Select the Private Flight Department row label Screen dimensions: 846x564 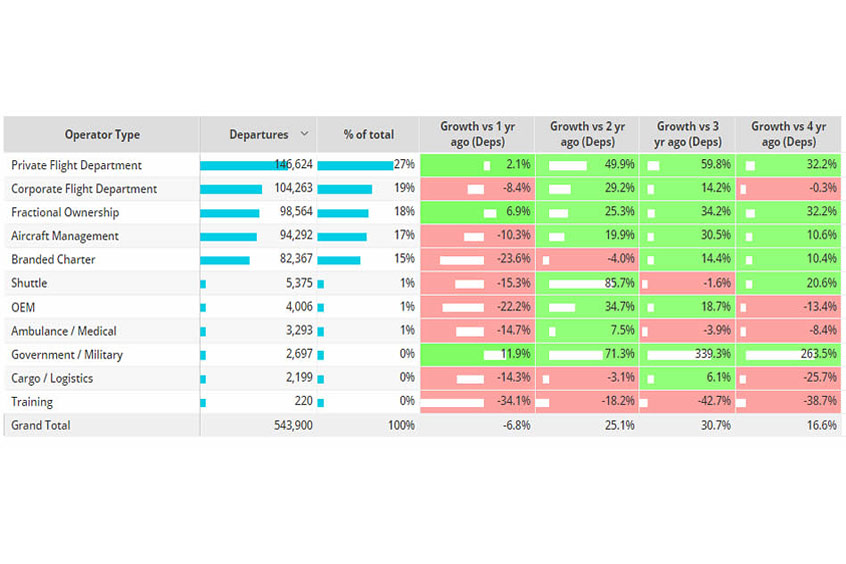pos(76,165)
